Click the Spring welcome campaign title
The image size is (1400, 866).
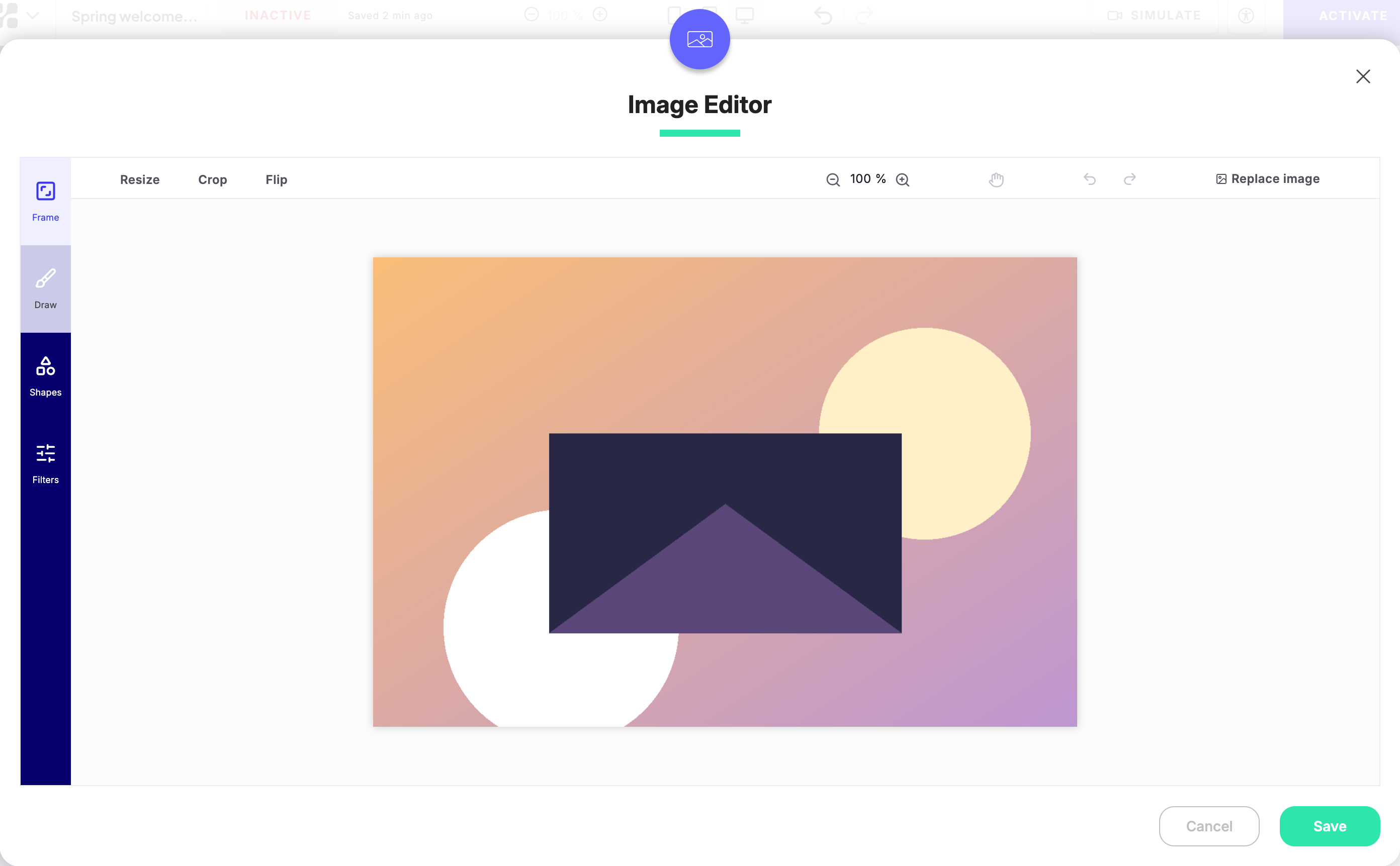click(x=134, y=16)
